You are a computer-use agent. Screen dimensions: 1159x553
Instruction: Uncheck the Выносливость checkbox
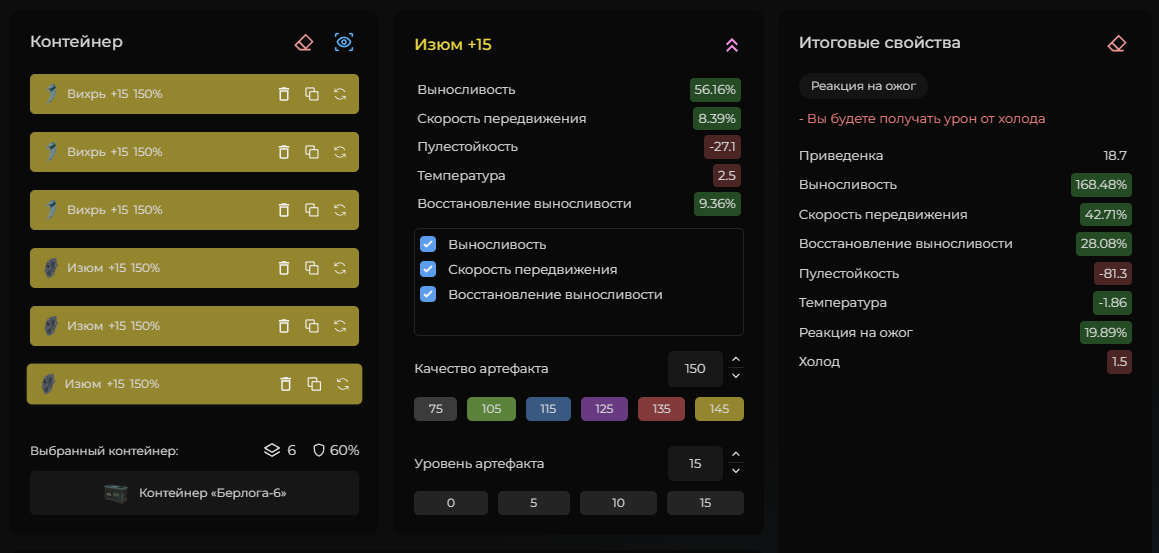pyautogui.click(x=428, y=244)
